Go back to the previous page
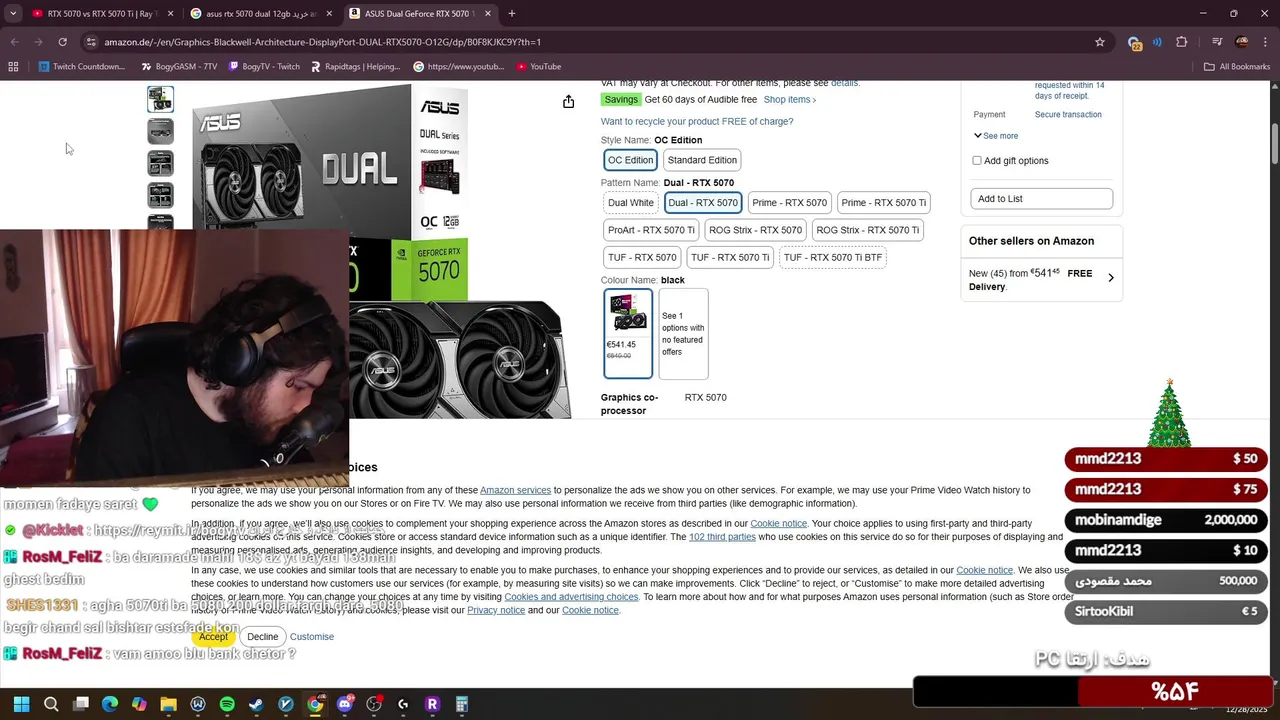Viewport: 1280px width, 720px height. pos(14,42)
